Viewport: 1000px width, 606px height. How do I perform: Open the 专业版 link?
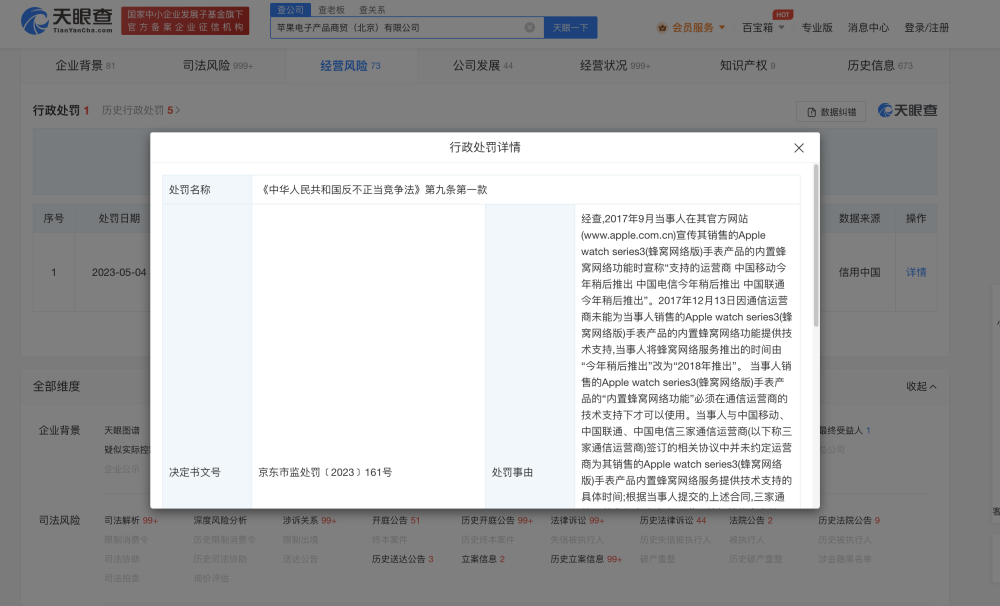[x=817, y=27]
